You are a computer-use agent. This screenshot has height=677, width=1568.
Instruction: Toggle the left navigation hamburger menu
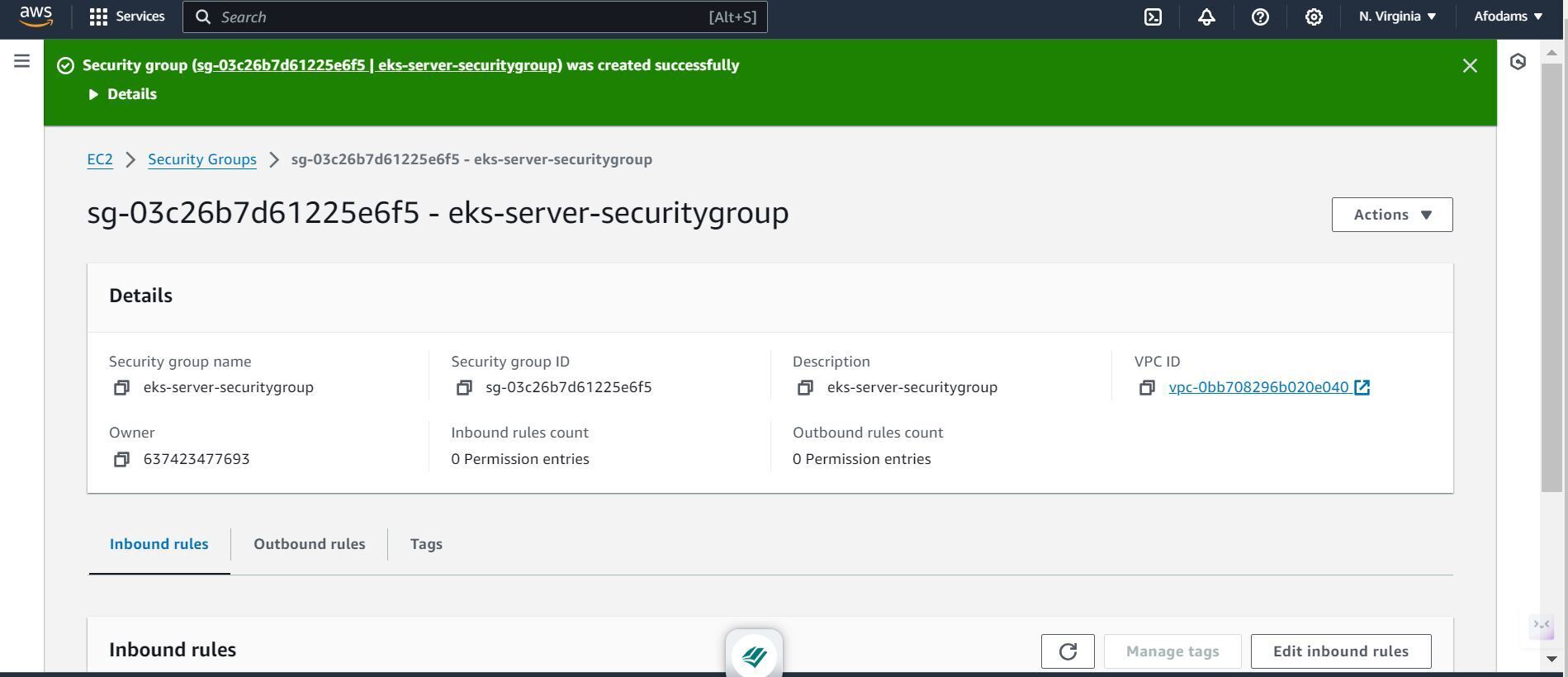tap(22, 61)
